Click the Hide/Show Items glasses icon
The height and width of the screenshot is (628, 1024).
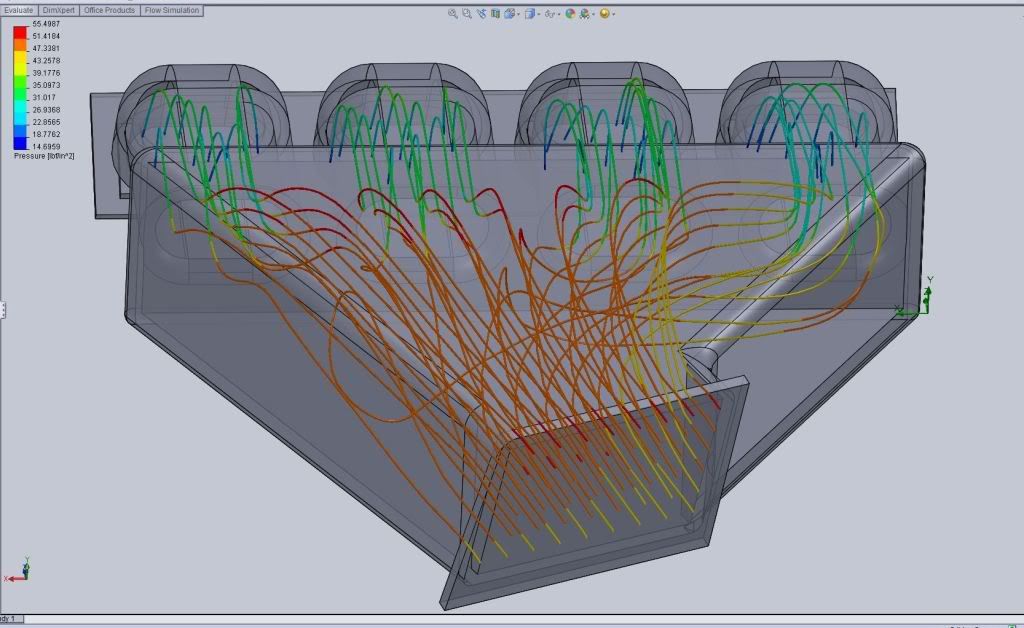pyautogui.click(x=550, y=14)
